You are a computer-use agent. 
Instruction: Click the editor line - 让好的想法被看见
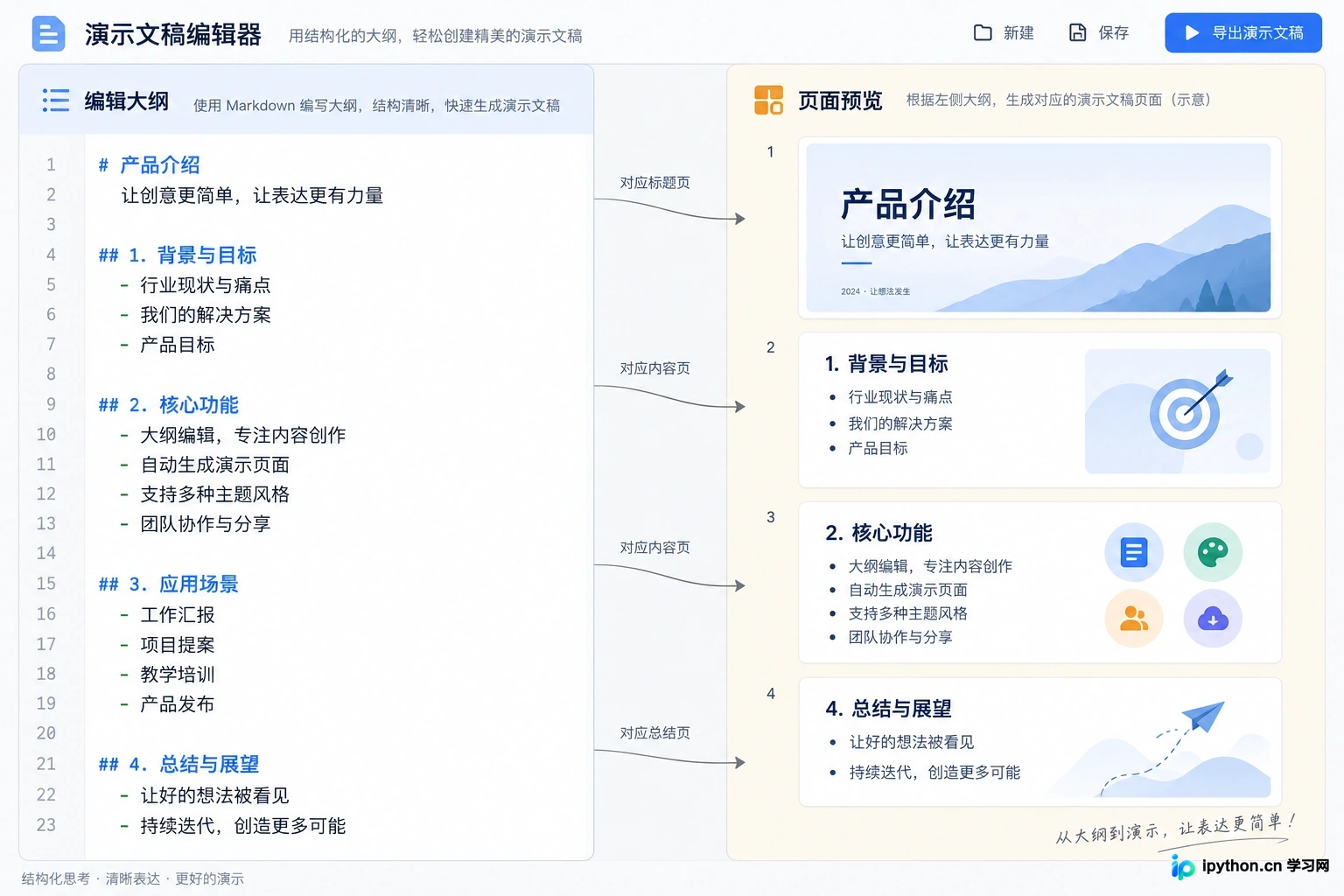point(204,795)
